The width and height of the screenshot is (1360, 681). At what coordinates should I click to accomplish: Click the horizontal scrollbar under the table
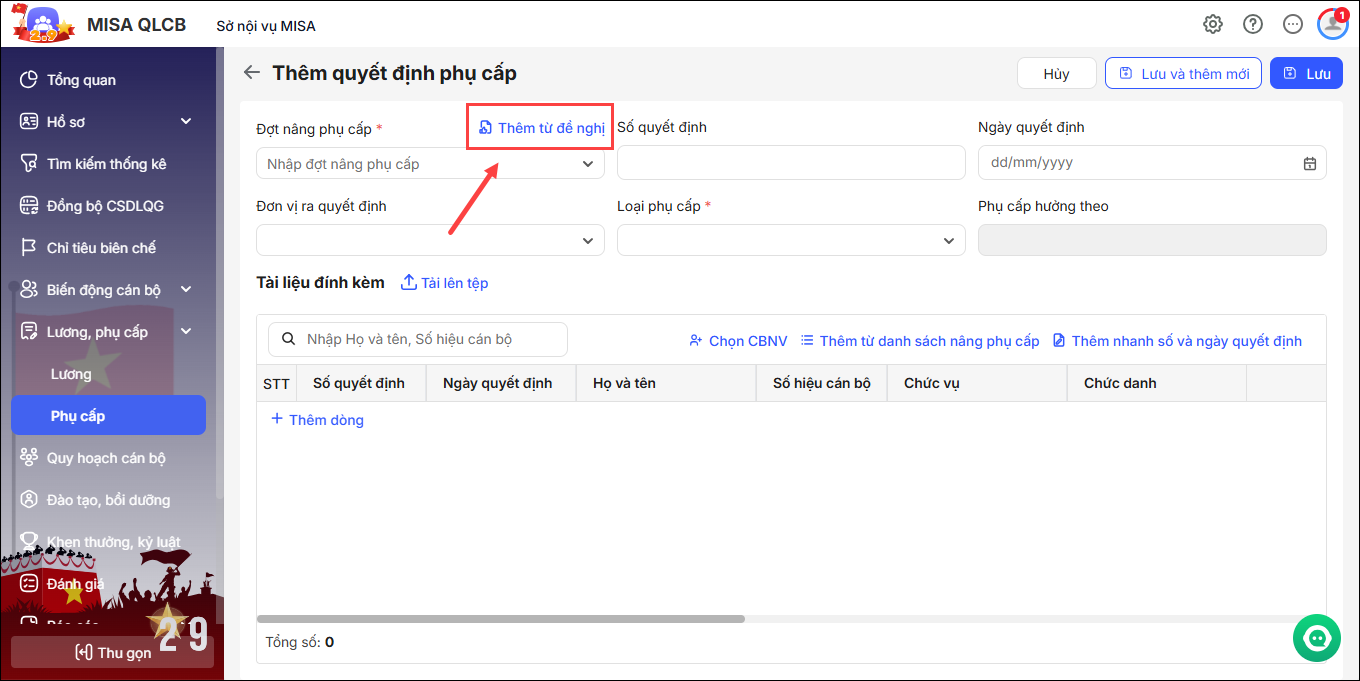click(x=500, y=619)
